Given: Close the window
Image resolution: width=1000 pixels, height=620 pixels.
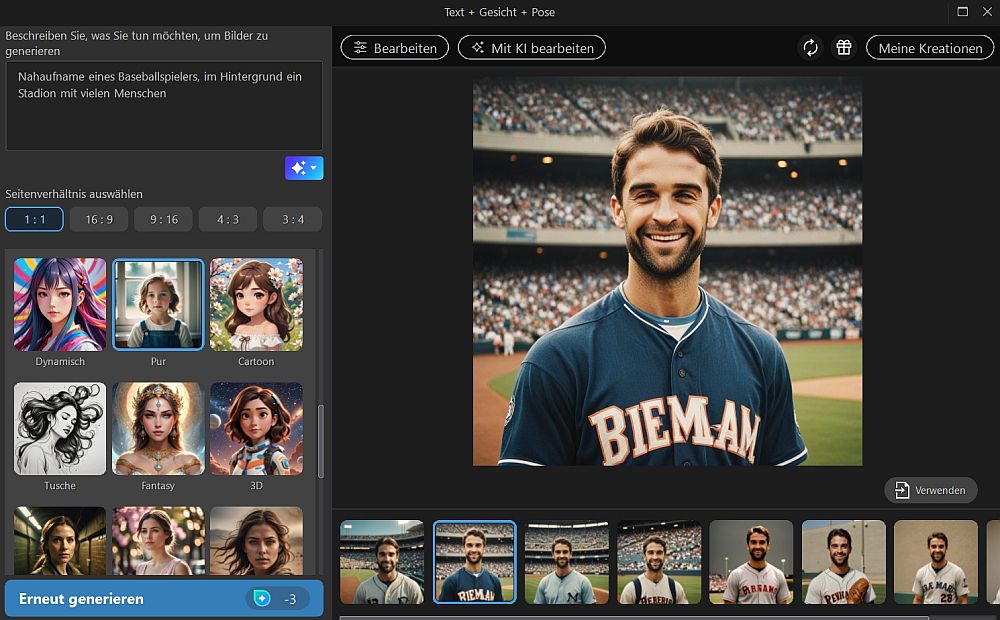Looking at the screenshot, I should point(987,11).
